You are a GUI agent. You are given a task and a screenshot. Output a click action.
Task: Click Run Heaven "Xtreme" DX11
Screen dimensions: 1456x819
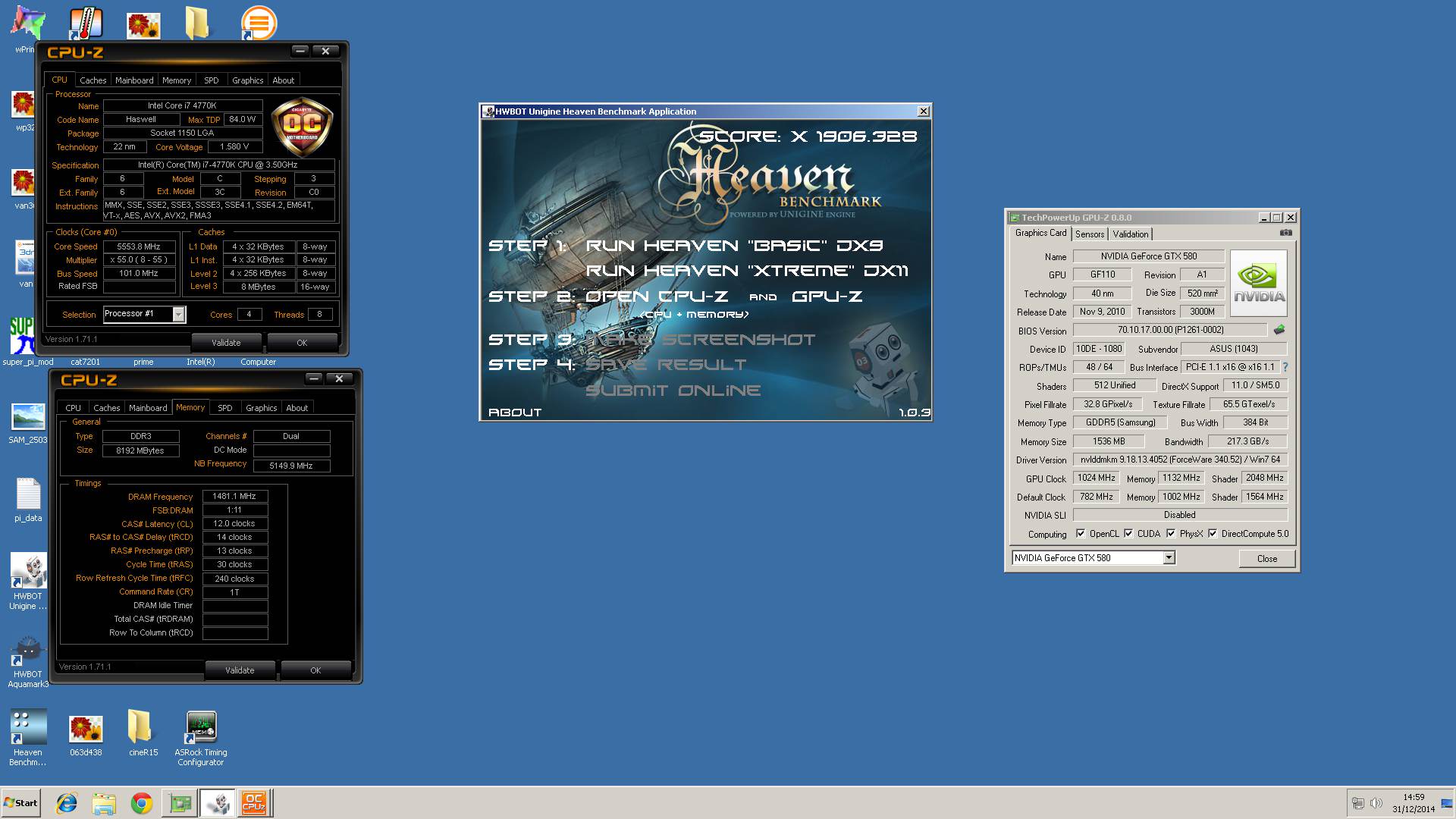[747, 271]
